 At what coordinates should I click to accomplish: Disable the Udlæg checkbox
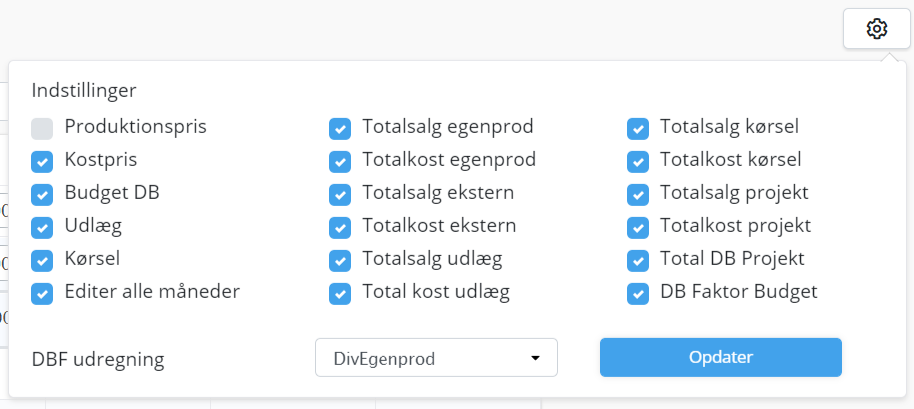[x=42, y=228]
